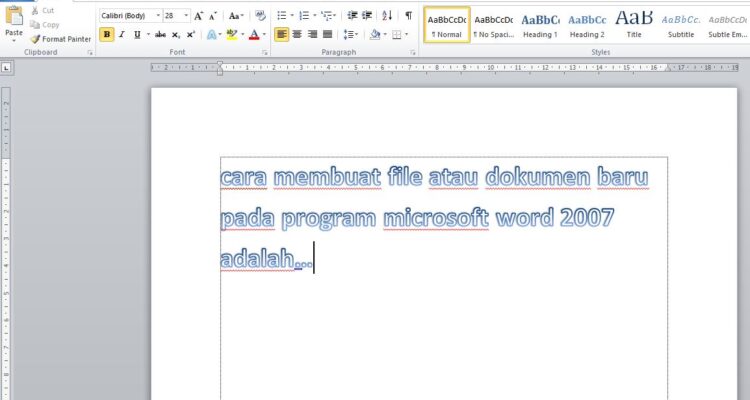750x400 pixels.
Task: Apply strikethrough to text
Action: pyautogui.click(x=160, y=34)
